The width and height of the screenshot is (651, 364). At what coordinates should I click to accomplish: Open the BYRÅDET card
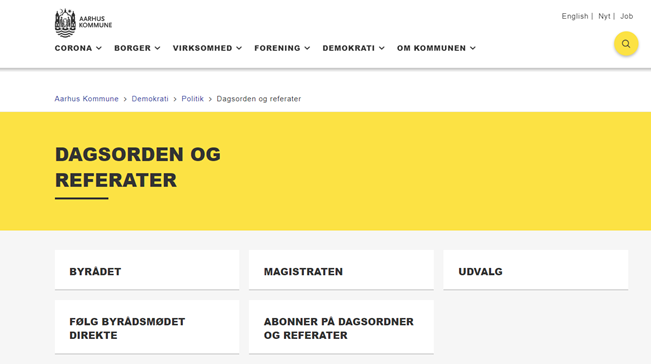[x=147, y=270]
